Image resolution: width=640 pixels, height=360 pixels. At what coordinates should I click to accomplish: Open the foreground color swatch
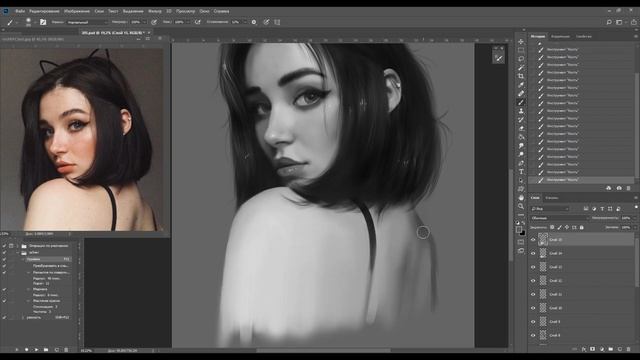(519, 230)
